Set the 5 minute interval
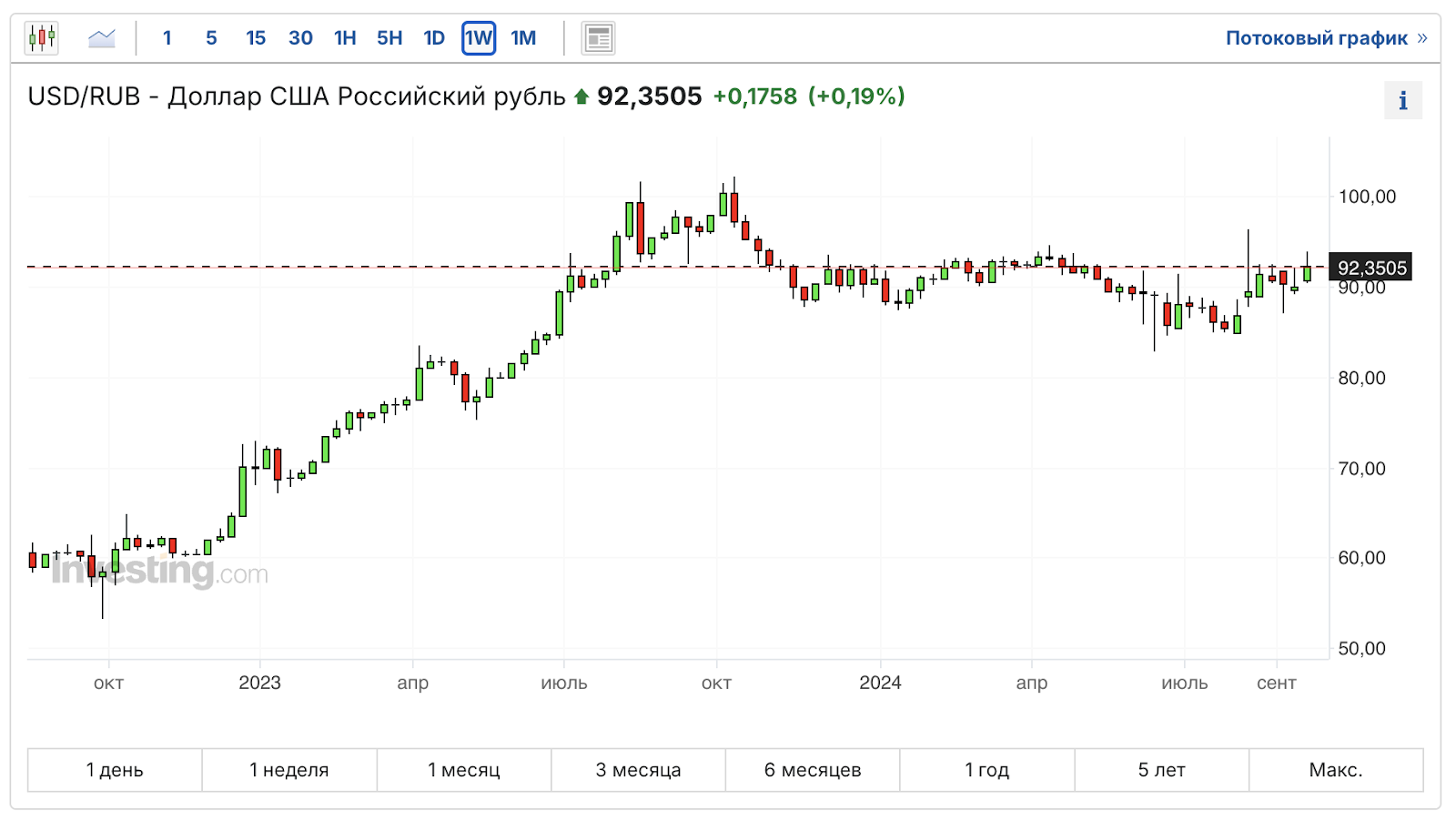1456x821 pixels. (x=211, y=38)
